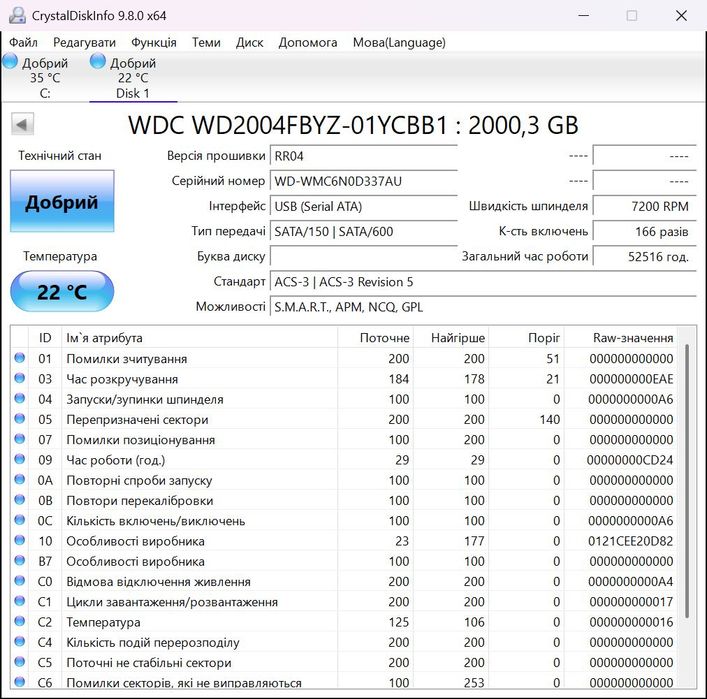The height and width of the screenshot is (699, 707).
Task: Click the power-on count value 166 разів
Action: coord(645,231)
